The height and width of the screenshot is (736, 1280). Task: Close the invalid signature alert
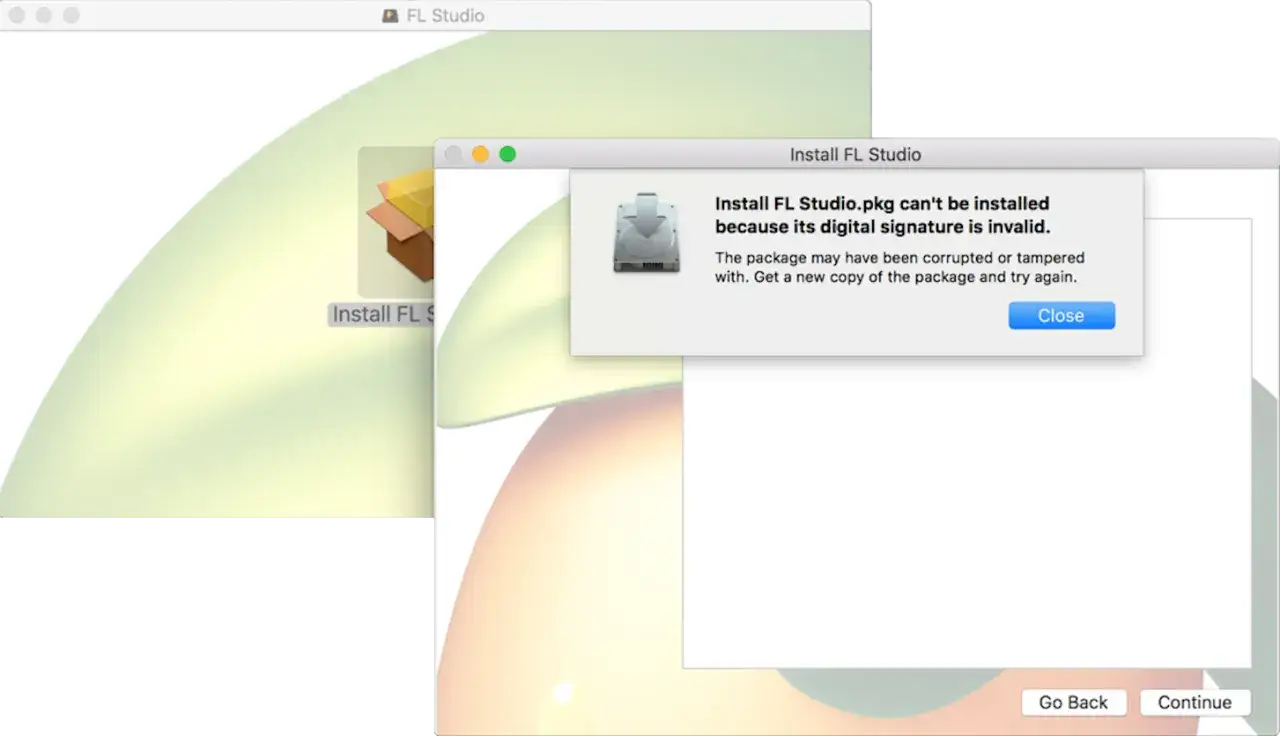click(1061, 316)
